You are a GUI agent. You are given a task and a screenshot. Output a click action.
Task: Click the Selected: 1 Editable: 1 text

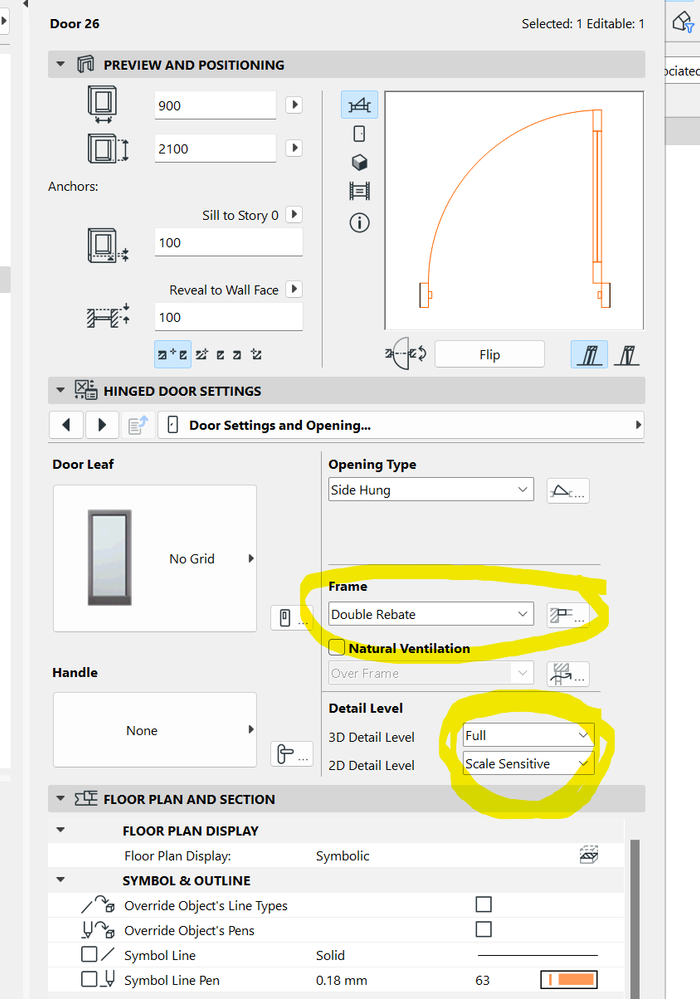pyautogui.click(x=583, y=24)
